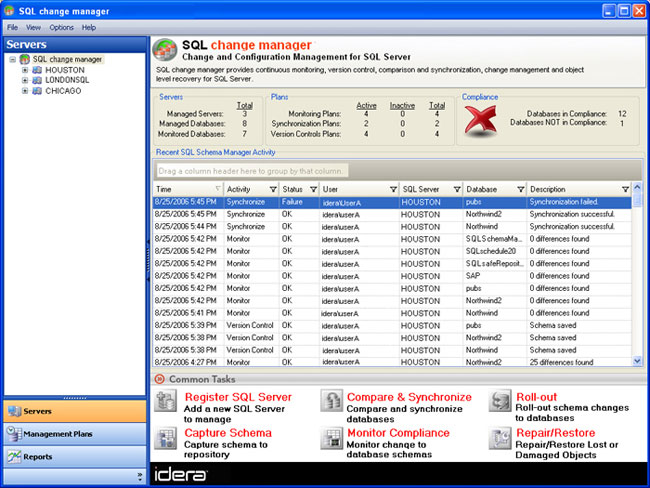Open the Activity column filter dropdown
Image resolution: width=650 pixels, height=488 pixels.
coord(273,189)
